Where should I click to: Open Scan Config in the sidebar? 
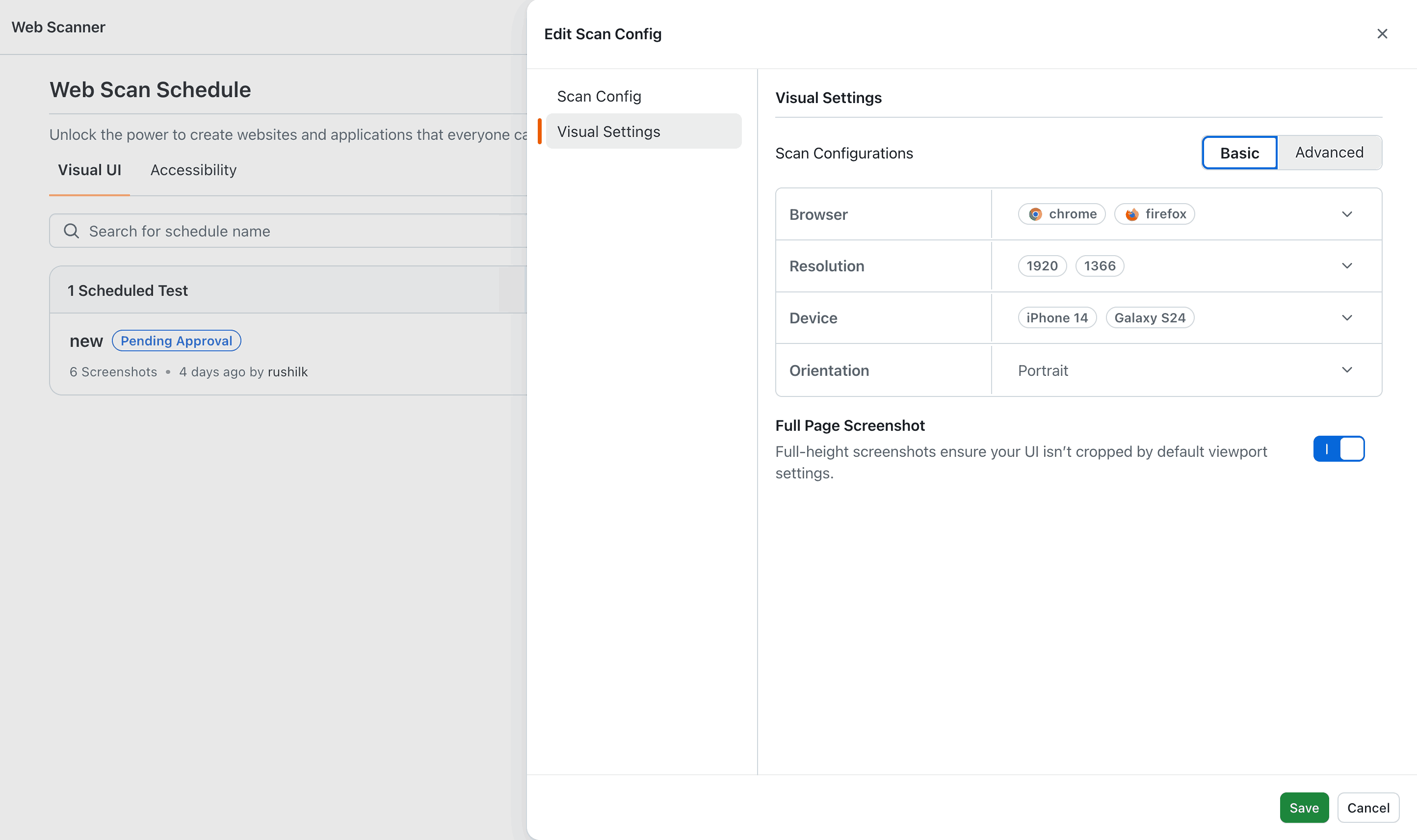(599, 96)
